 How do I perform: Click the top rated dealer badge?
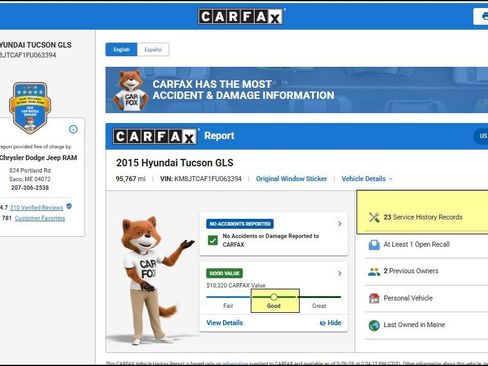pos(30,108)
